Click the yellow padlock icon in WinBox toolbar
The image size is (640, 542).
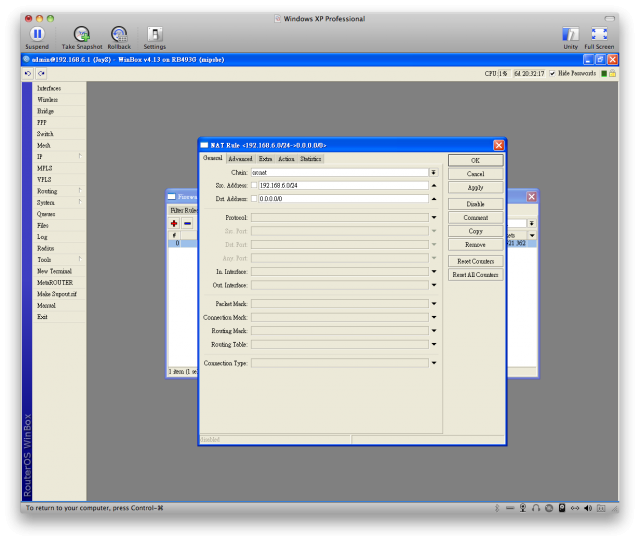tap(612, 73)
